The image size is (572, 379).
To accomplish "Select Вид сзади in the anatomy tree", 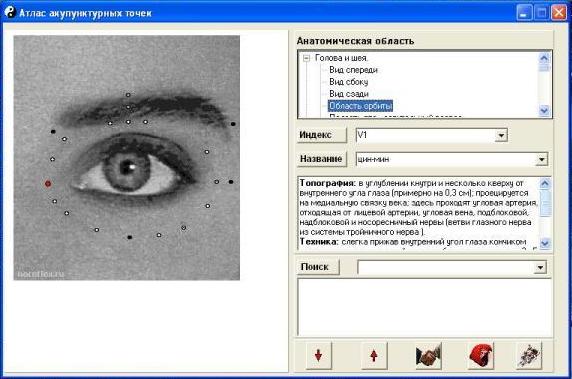I will 348,94.
